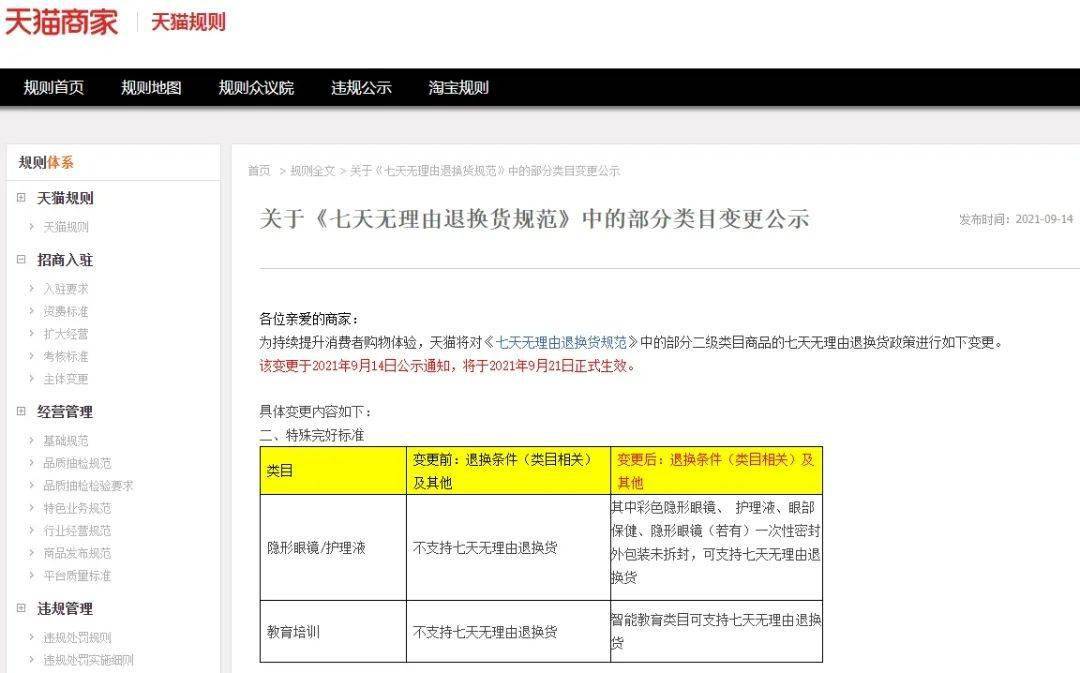Expand the 天猫规则 tree section
Viewport: 1080px width, 673px height.
pos(21,198)
